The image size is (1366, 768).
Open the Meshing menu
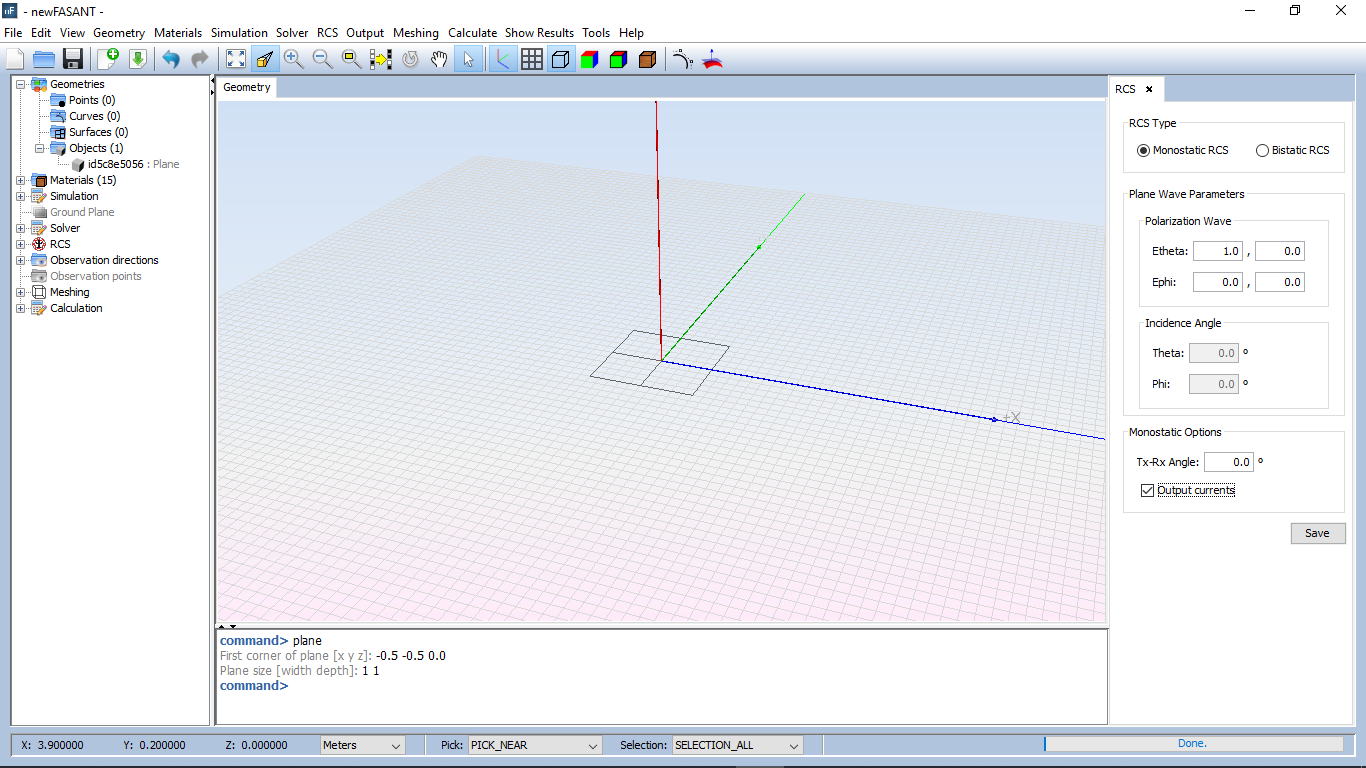[x=415, y=32]
